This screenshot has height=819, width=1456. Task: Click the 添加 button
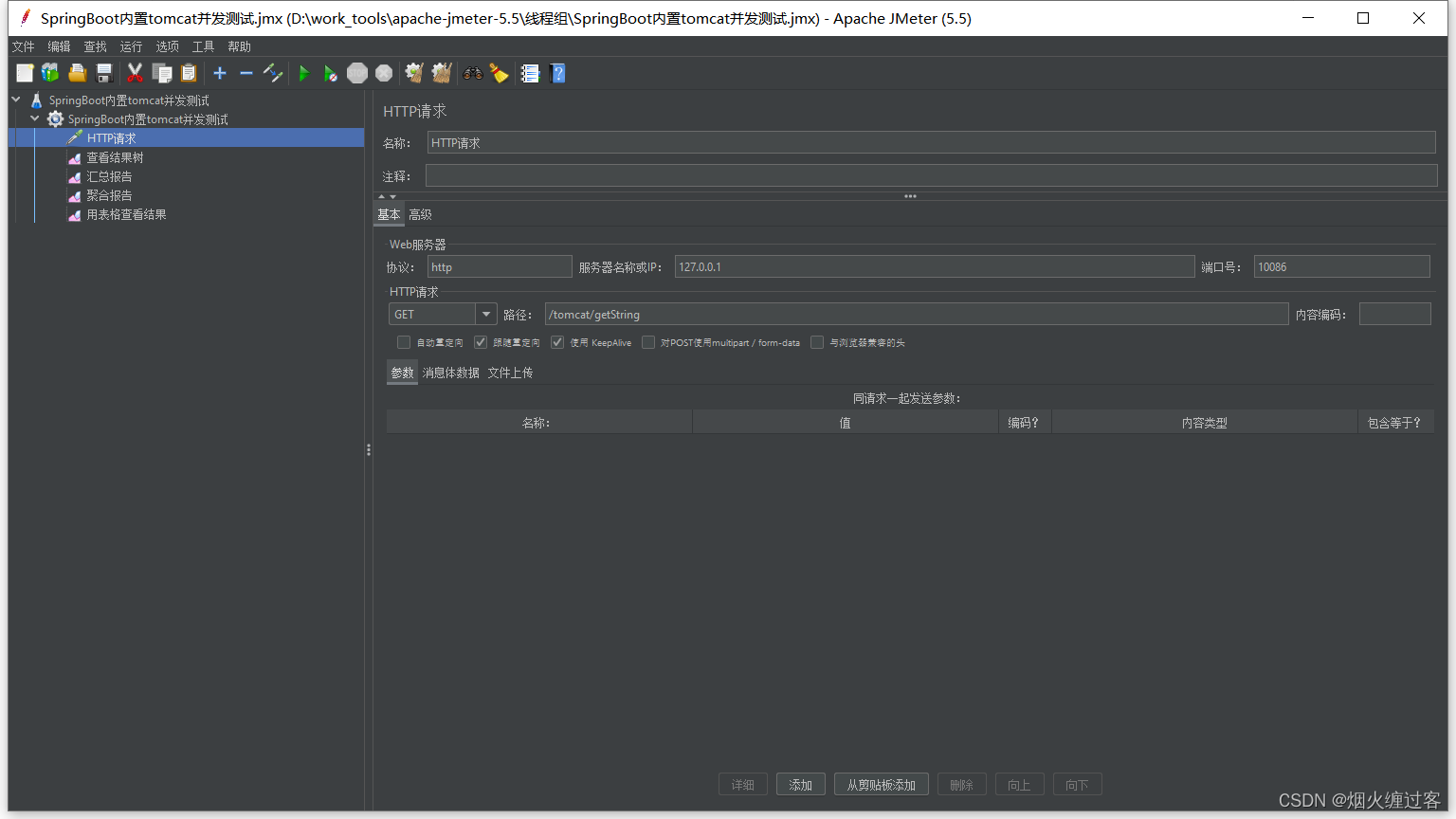[x=801, y=785]
